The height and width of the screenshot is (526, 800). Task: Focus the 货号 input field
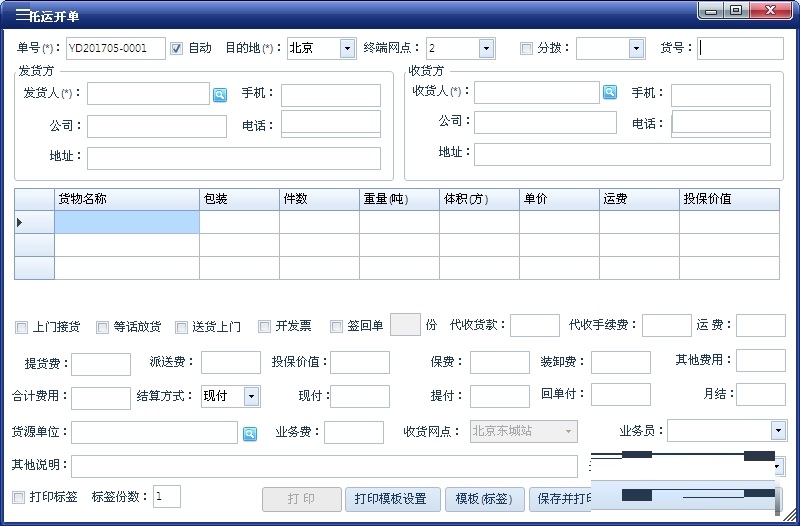coord(740,48)
